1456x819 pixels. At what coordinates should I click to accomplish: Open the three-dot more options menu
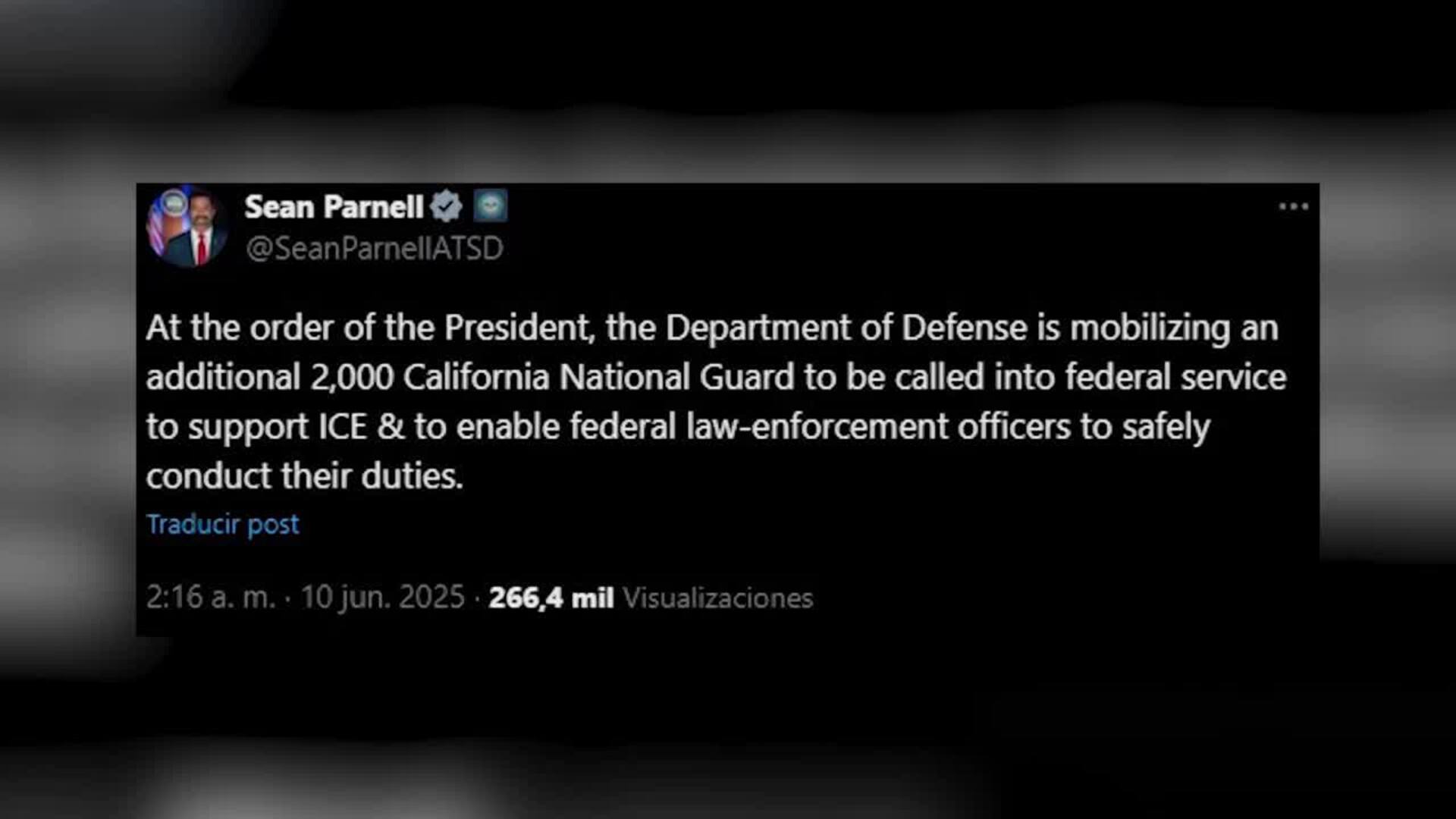(x=1293, y=207)
